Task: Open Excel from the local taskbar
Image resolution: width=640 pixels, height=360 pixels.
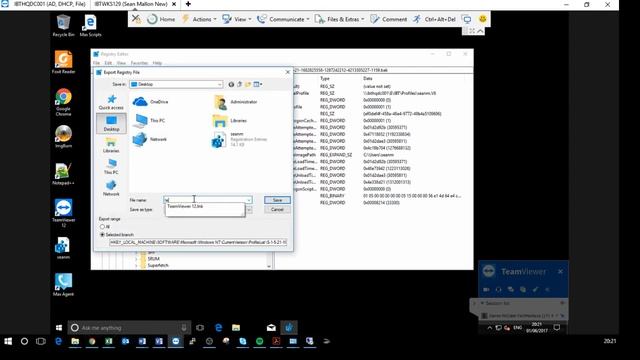Action: click(x=109, y=341)
